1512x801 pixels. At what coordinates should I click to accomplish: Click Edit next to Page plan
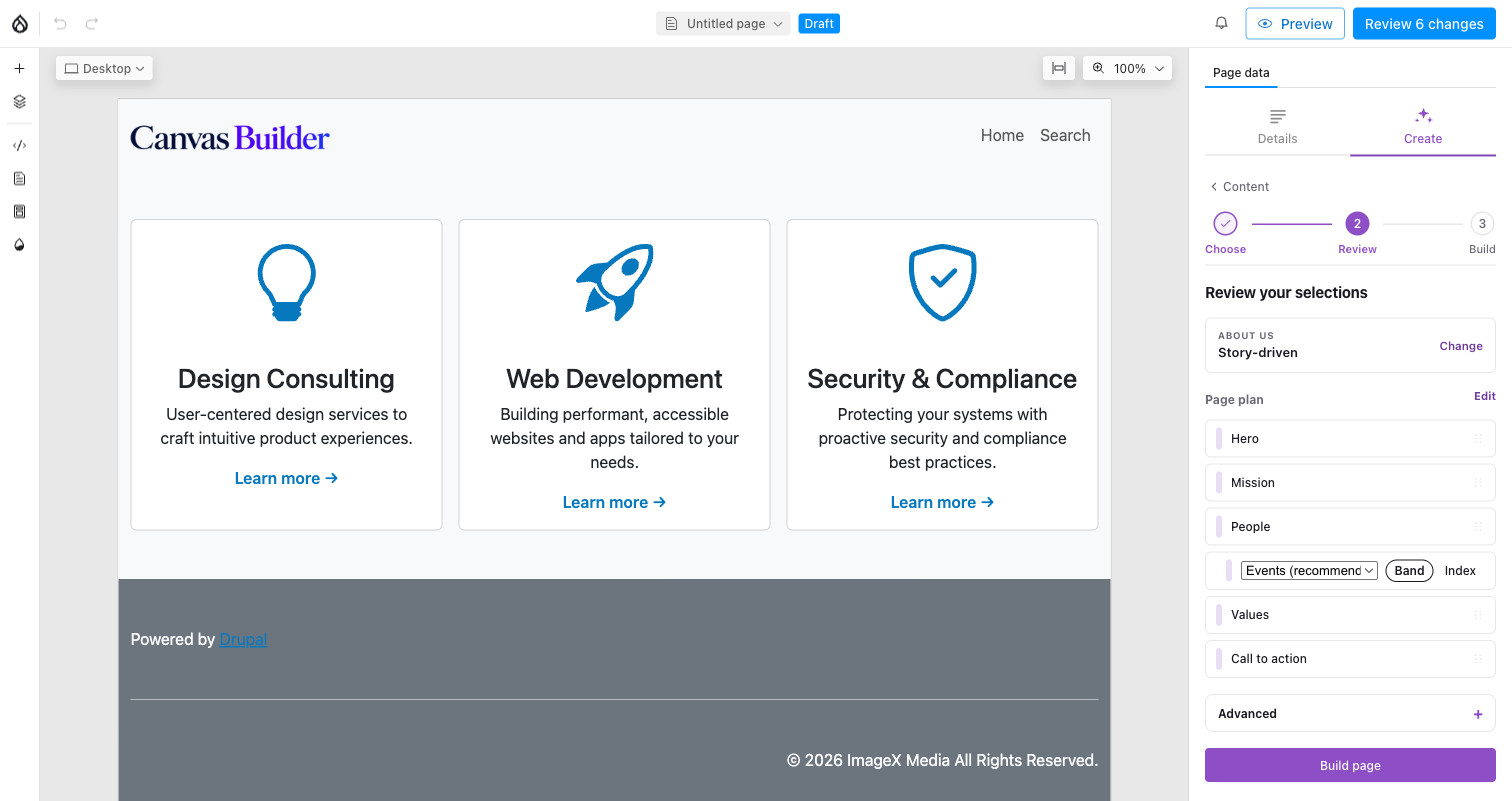1485,396
